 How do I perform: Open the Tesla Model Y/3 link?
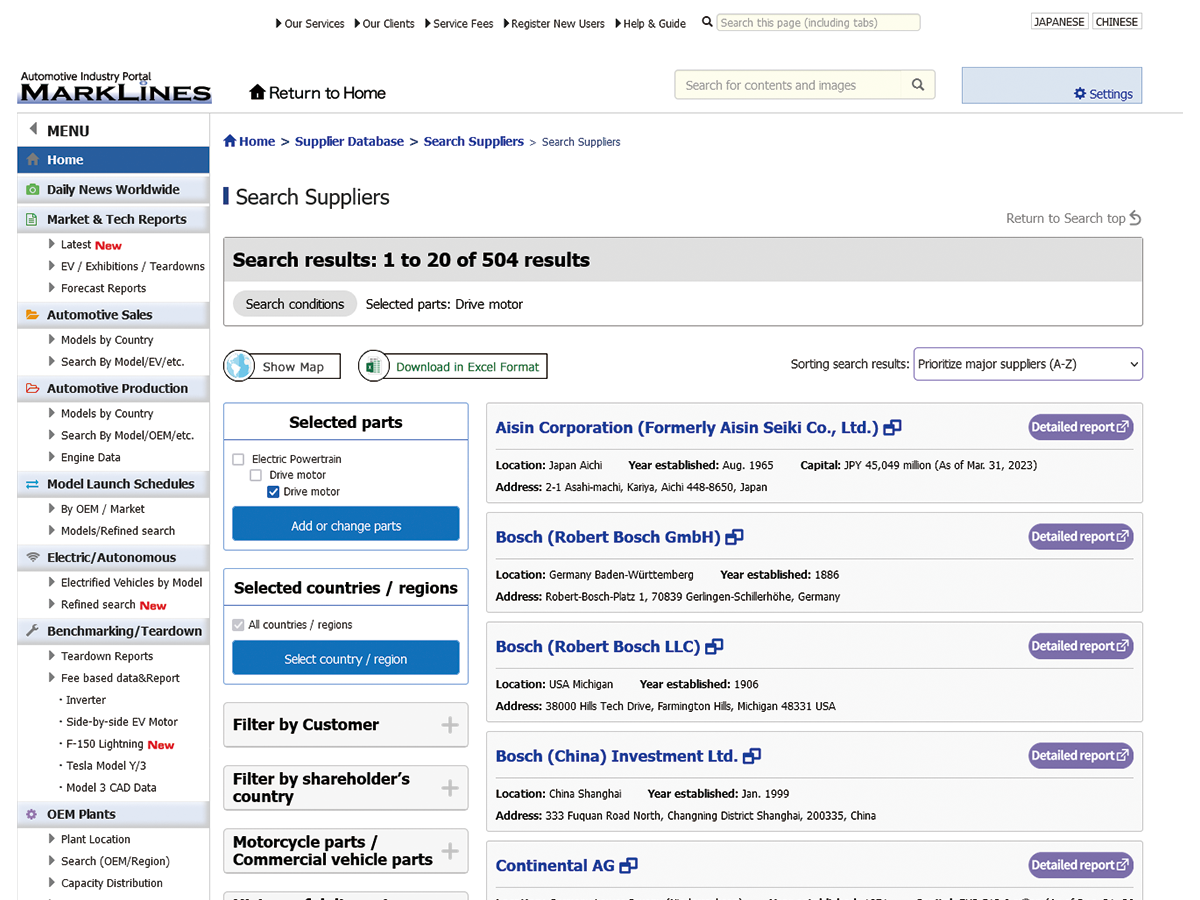tap(106, 766)
